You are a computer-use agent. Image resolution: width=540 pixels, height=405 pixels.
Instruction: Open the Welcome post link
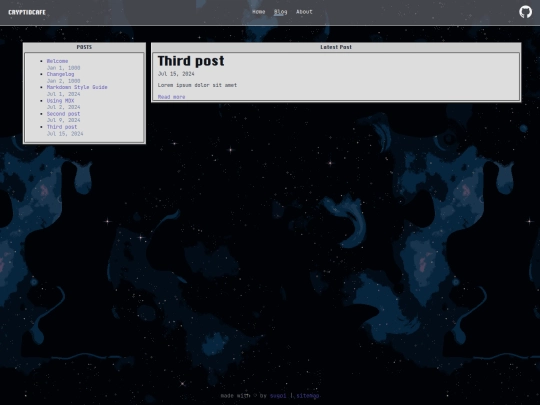57,61
